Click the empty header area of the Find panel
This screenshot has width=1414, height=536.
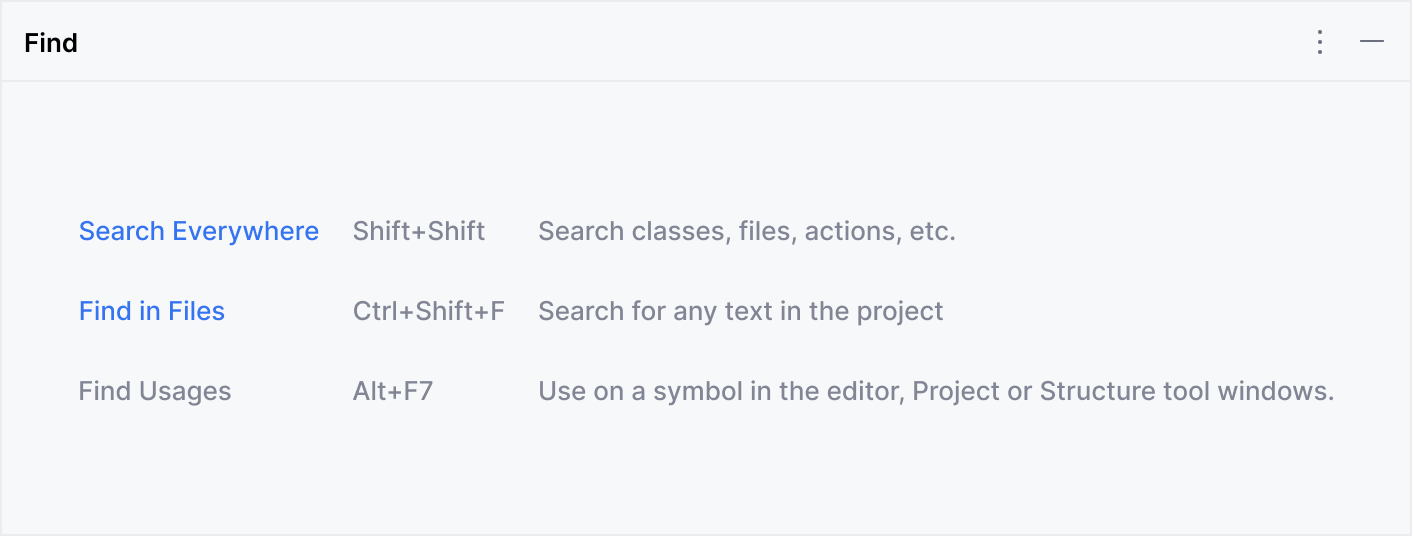pyautogui.click(x=700, y=42)
